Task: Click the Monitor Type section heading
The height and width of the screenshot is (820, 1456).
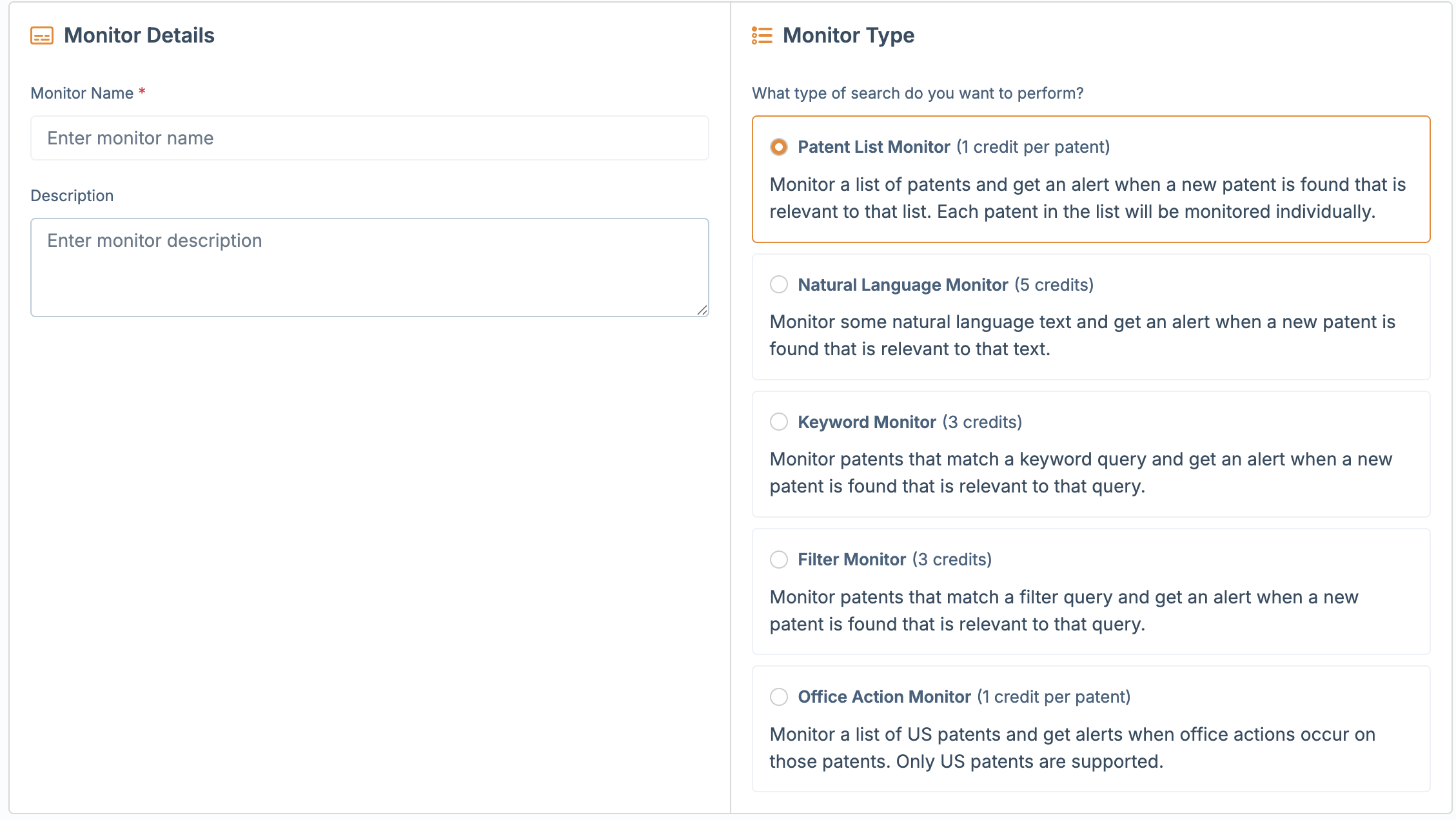Action: pos(848,35)
